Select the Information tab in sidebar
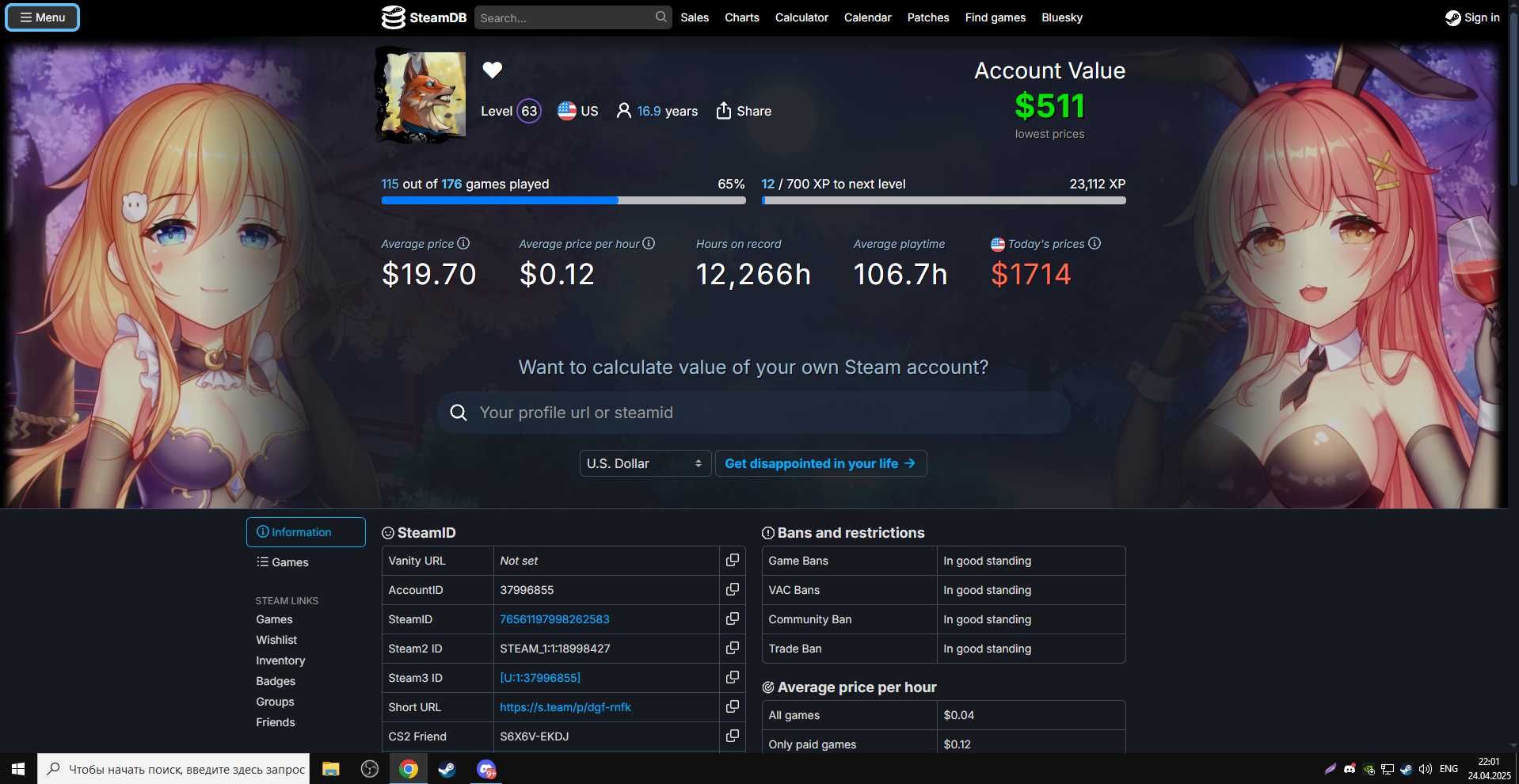The width and height of the screenshot is (1519, 784). click(x=306, y=532)
